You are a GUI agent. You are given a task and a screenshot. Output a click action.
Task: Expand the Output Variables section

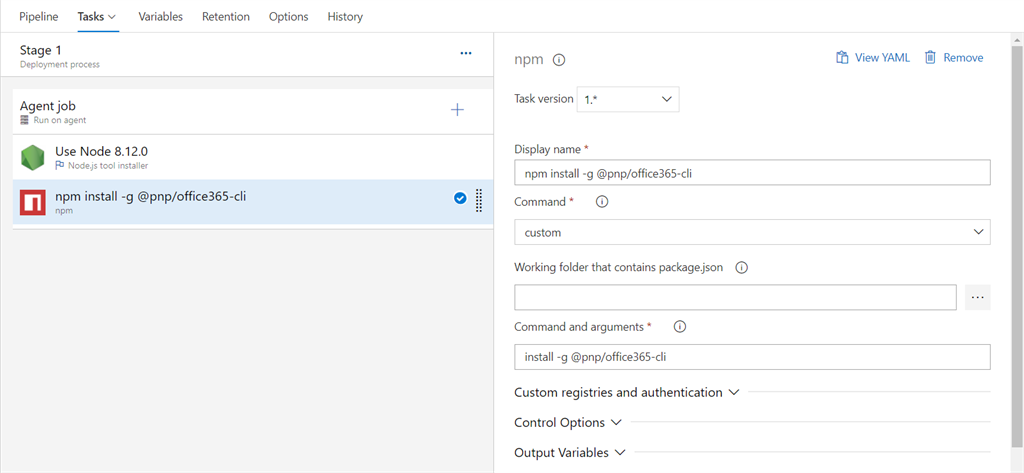tap(570, 453)
